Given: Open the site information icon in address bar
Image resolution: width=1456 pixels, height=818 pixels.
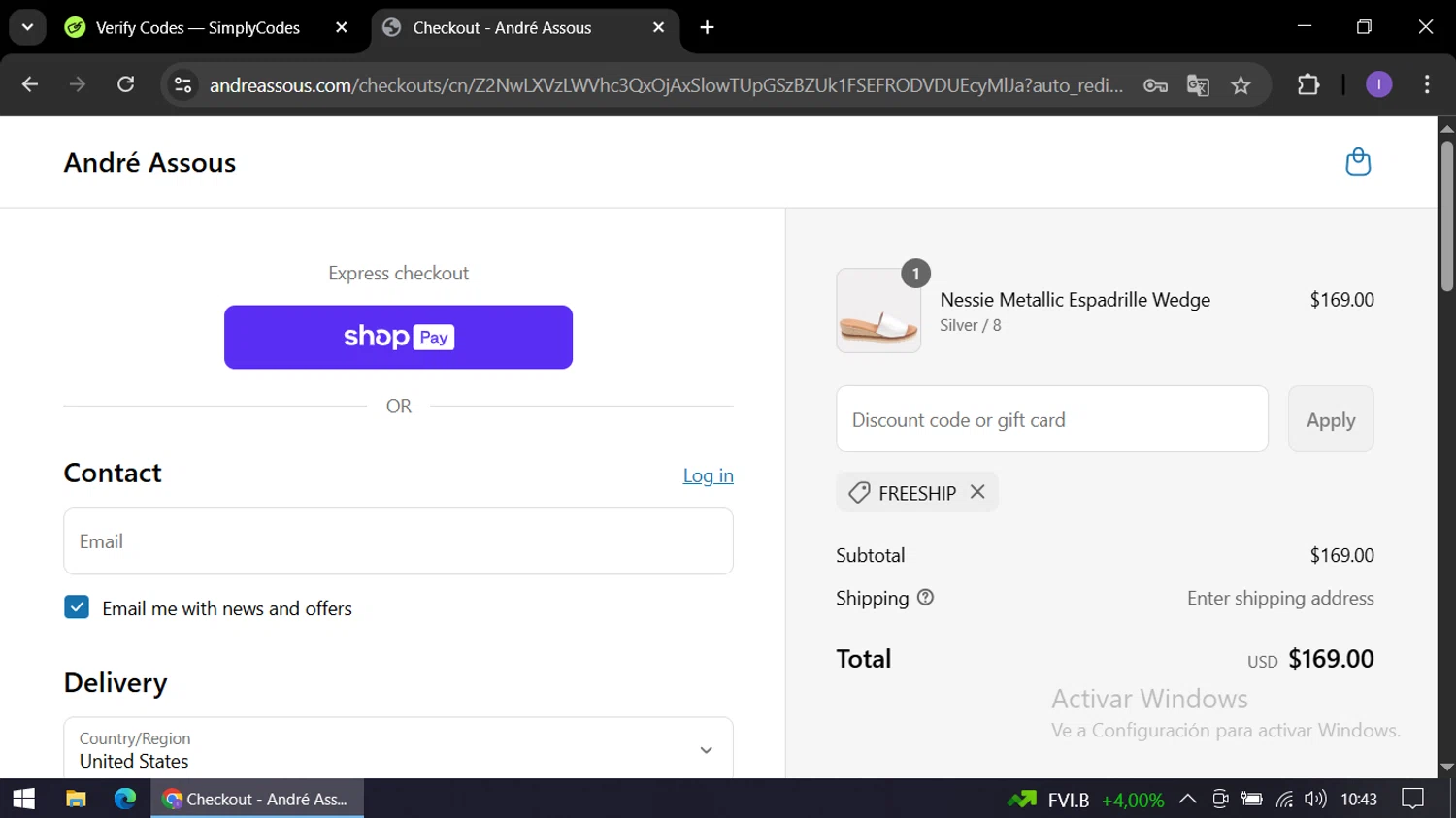Looking at the screenshot, I should tap(183, 85).
